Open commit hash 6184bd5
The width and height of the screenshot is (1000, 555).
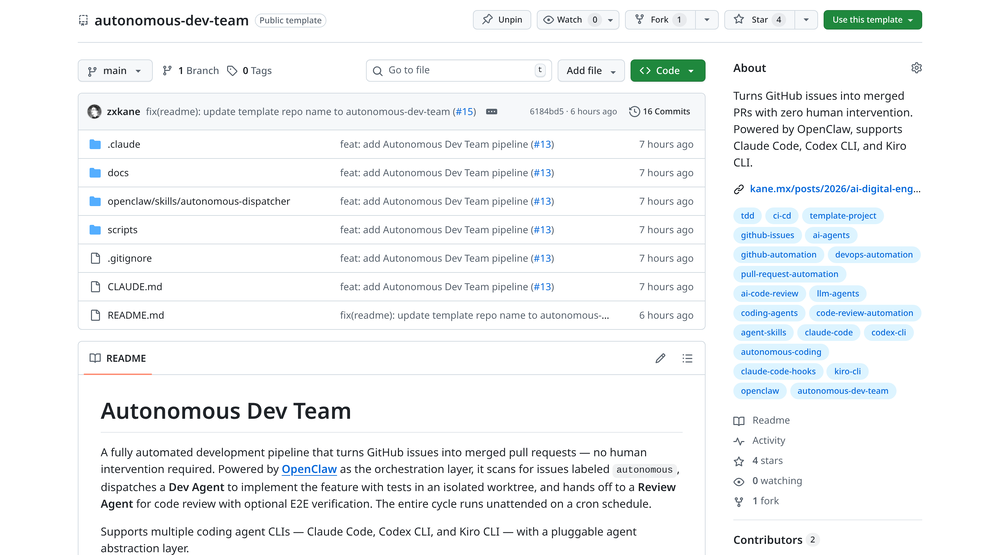[547, 112]
